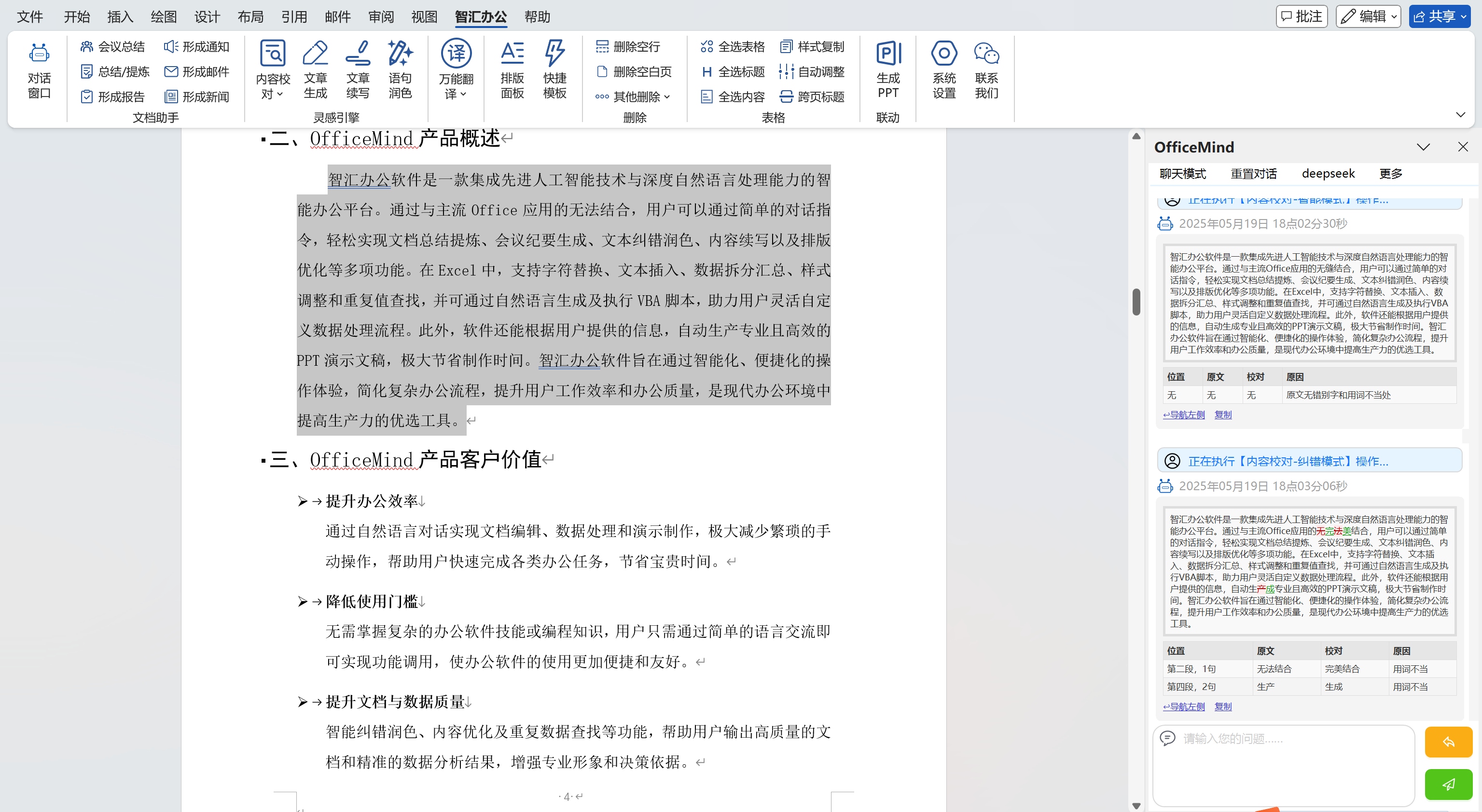Open the 对话窗口 chat window tool
1482x812 pixels.
point(39,70)
